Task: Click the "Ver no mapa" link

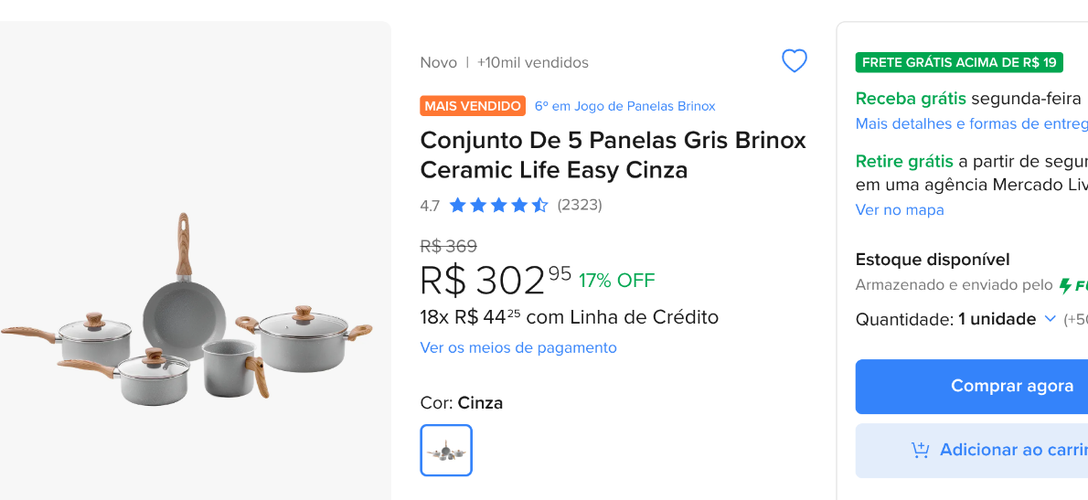Action: pyautogui.click(x=899, y=210)
